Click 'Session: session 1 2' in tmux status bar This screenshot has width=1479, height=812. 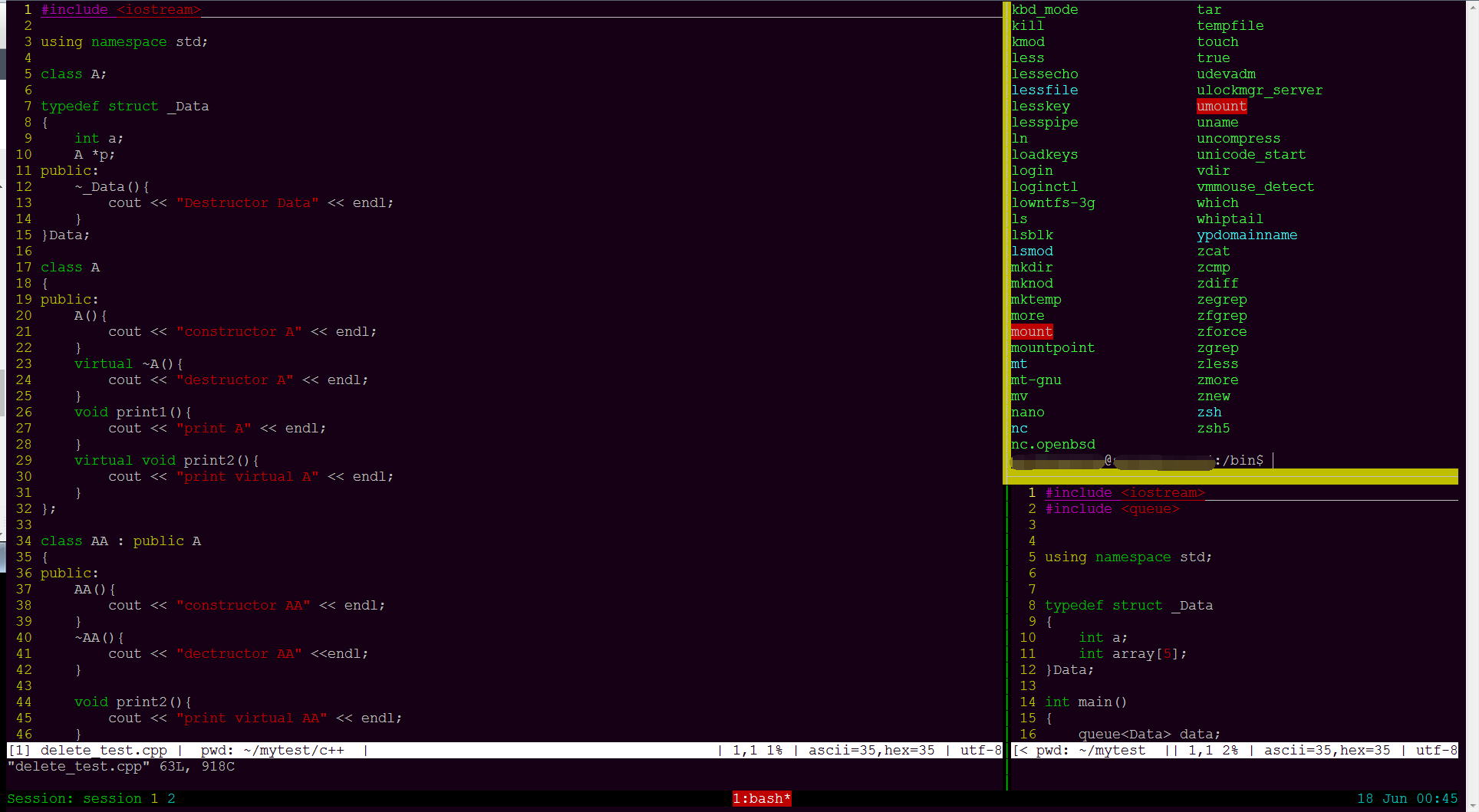[91, 798]
